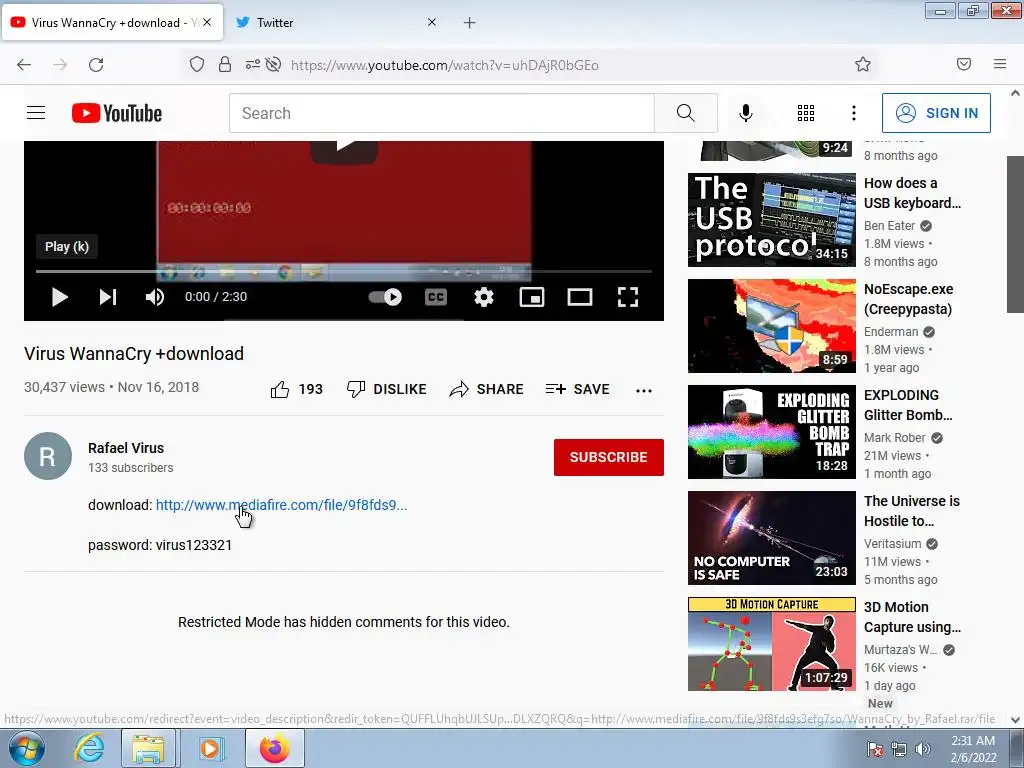Click the search magnifier button
1024x768 pixels.
coord(686,113)
